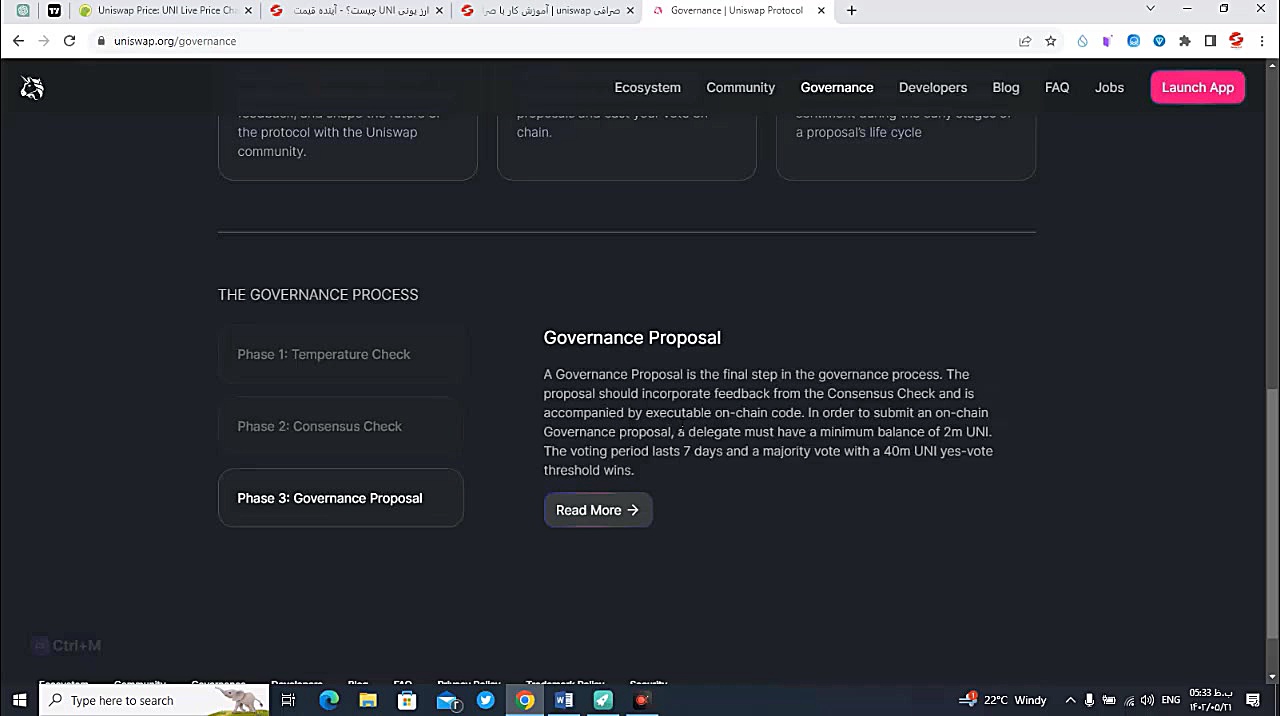
Task: Switch to the Uniswap Price UNI Live tab
Action: tap(164, 10)
